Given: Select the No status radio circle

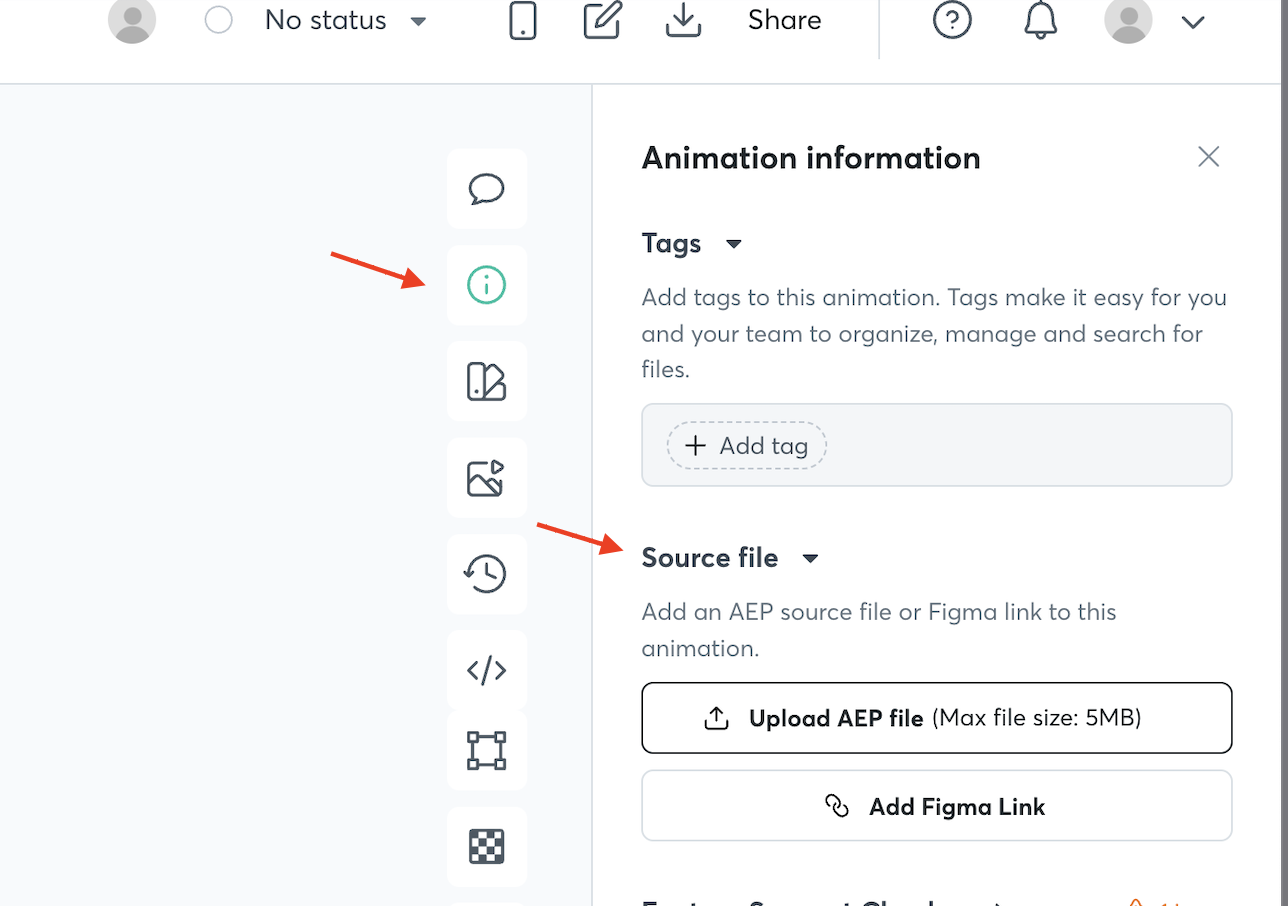Looking at the screenshot, I should [x=218, y=21].
